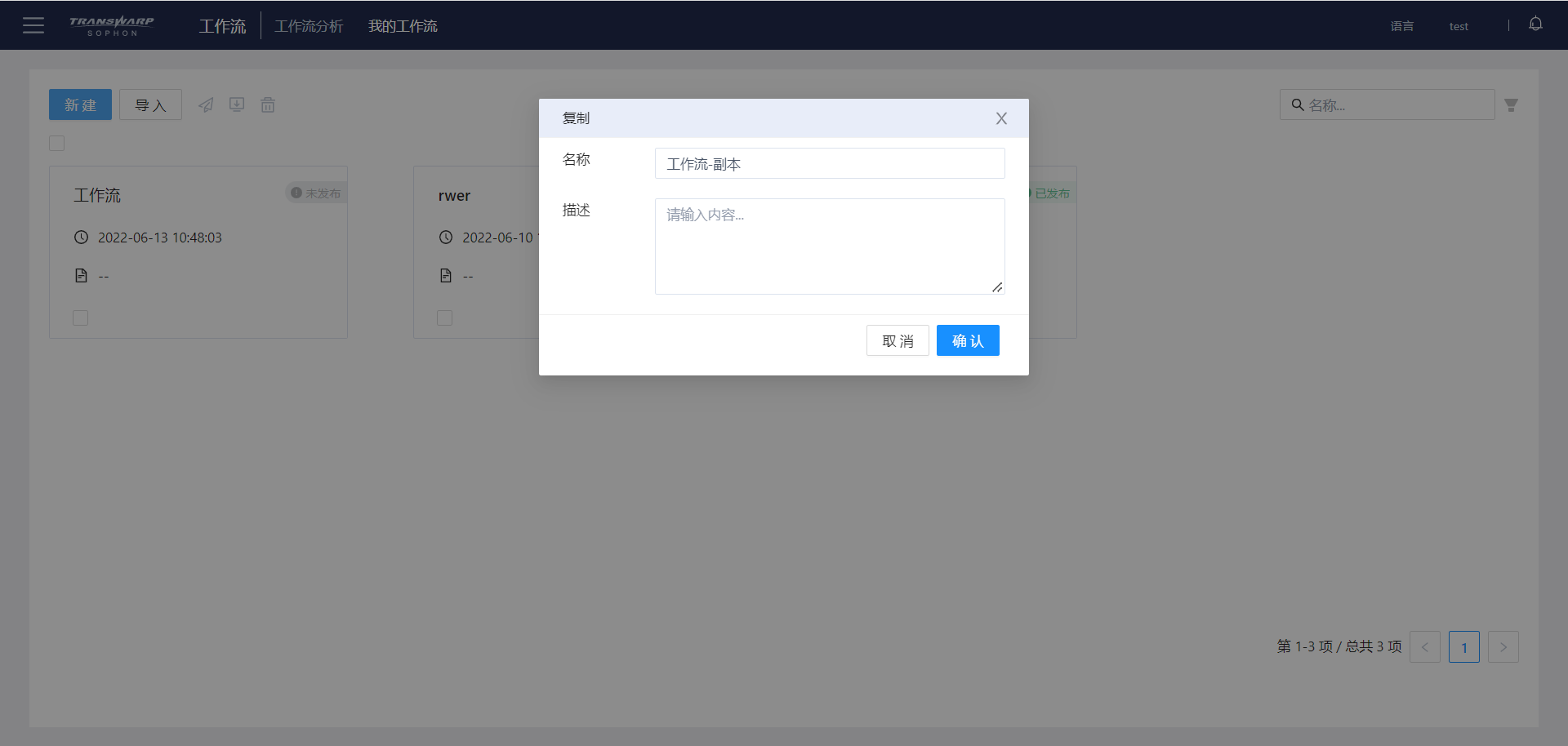Focus the 名称 field with 工作流-副本
The width and height of the screenshot is (1568, 746).
pos(830,163)
